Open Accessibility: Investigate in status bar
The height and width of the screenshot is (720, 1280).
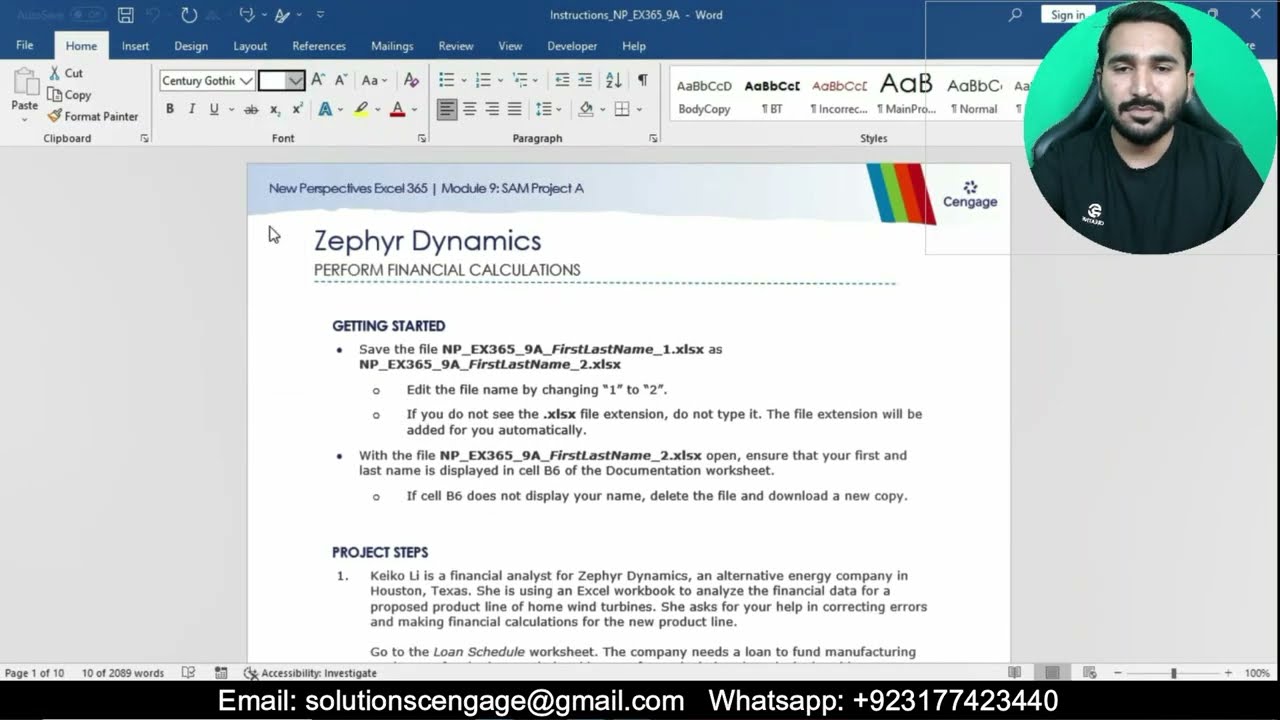(x=310, y=673)
